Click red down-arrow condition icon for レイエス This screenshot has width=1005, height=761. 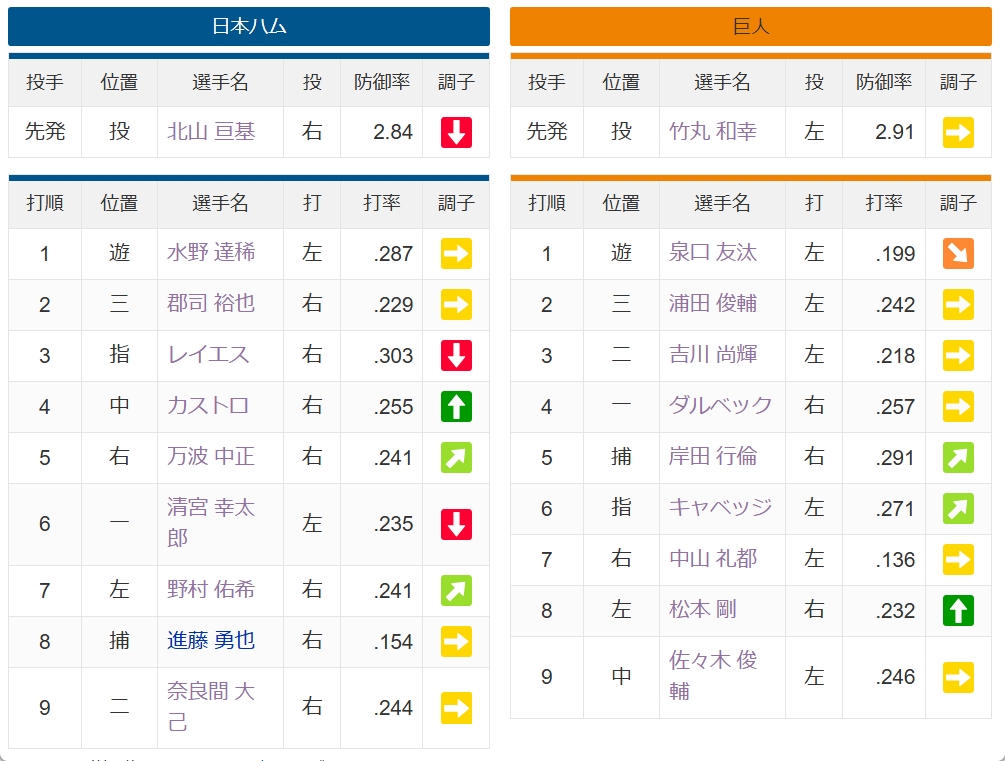[456, 355]
